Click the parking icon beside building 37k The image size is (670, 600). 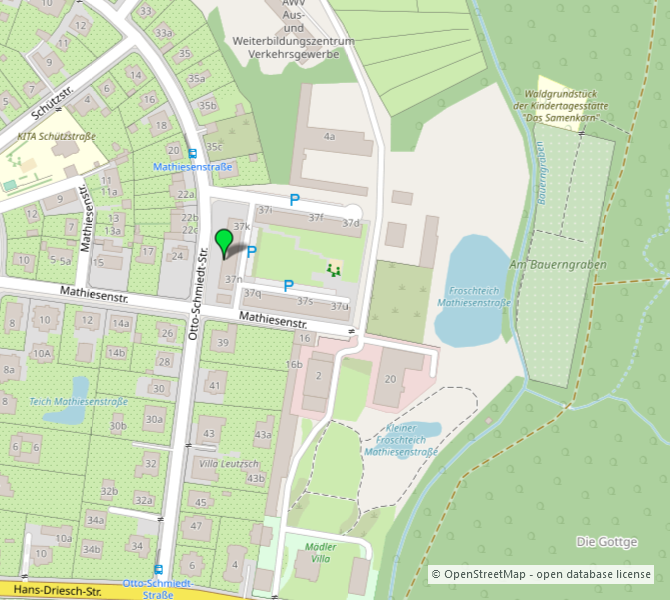[251, 252]
